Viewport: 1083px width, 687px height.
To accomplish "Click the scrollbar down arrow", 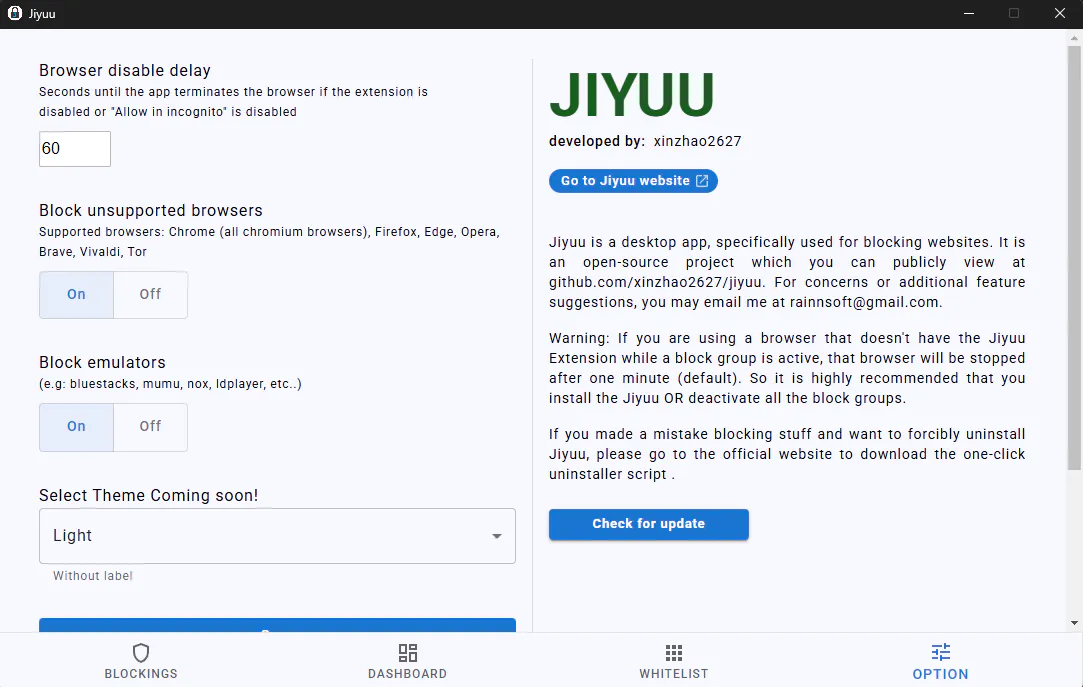I will (x=1074, y=623).
